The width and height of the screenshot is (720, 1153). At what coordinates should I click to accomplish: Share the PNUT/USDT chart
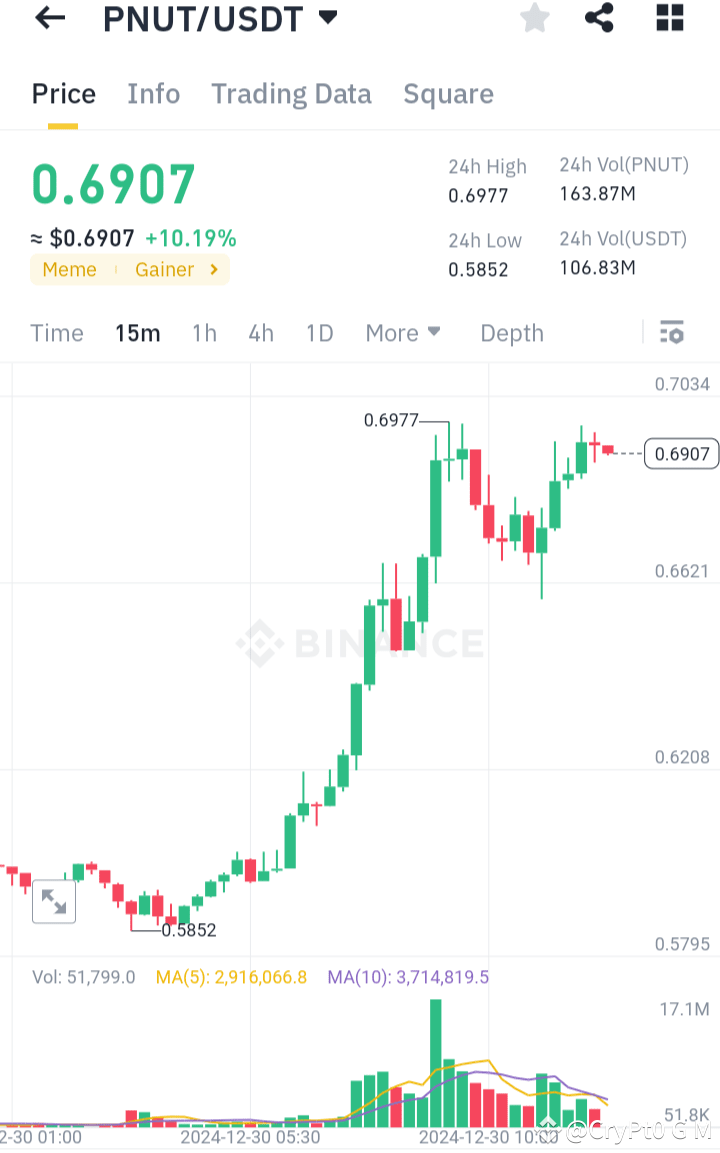click(x=599, y=18)
